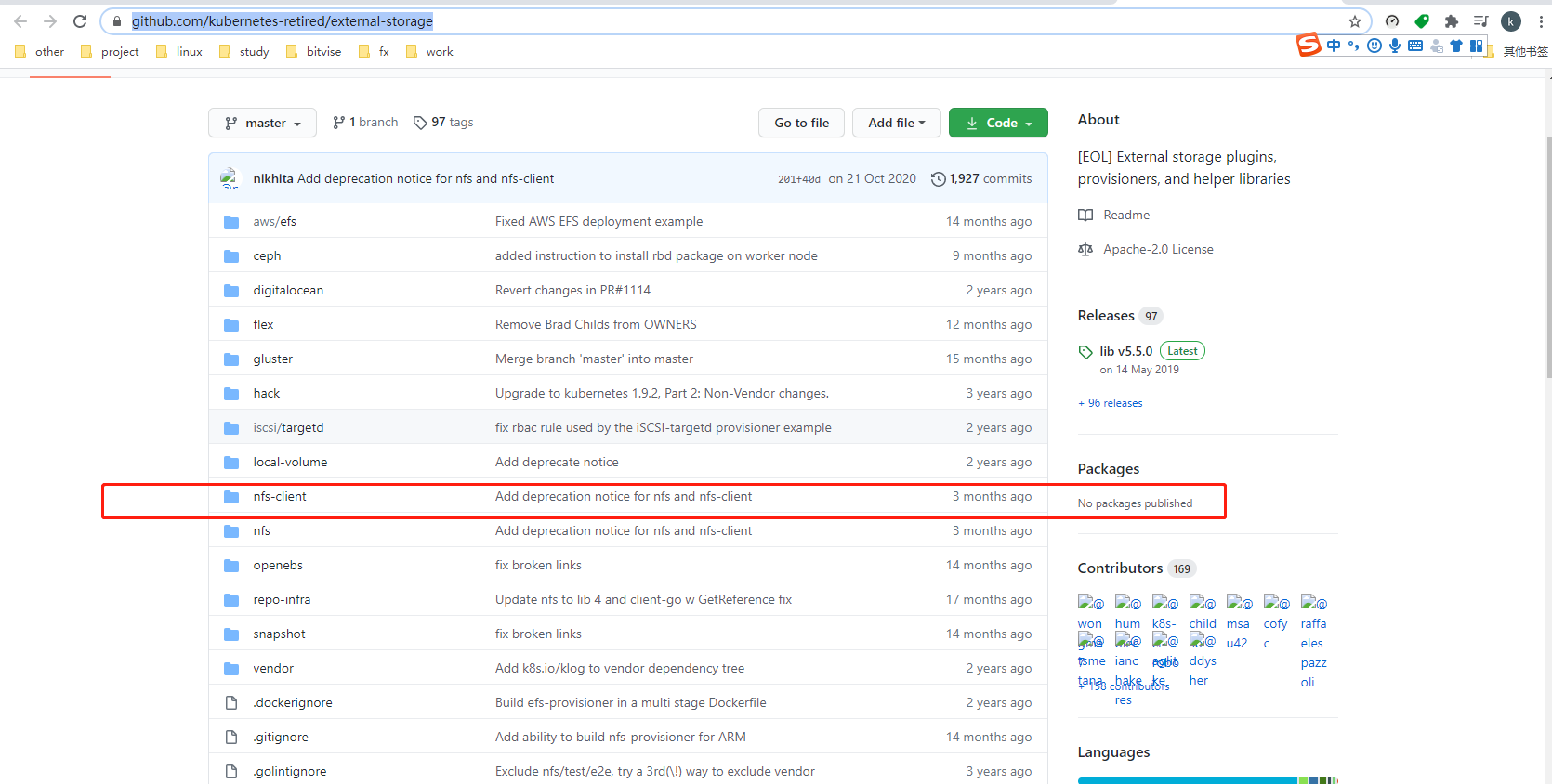1552x784 pixels.
Task: Click the Sogou input S logo
Action: [x=1309, y=44]
